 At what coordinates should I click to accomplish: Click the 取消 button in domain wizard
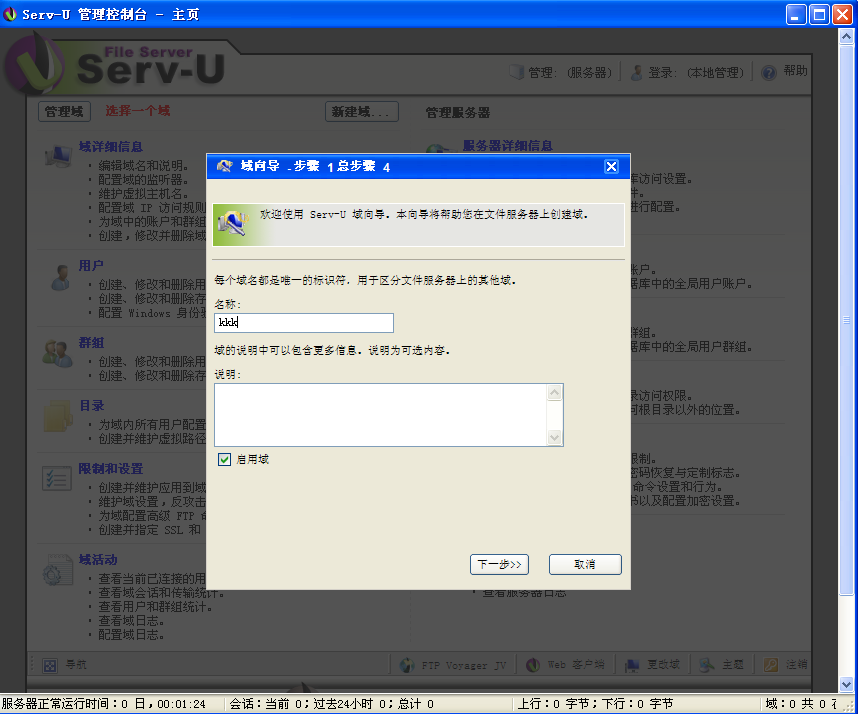[585, 564]
